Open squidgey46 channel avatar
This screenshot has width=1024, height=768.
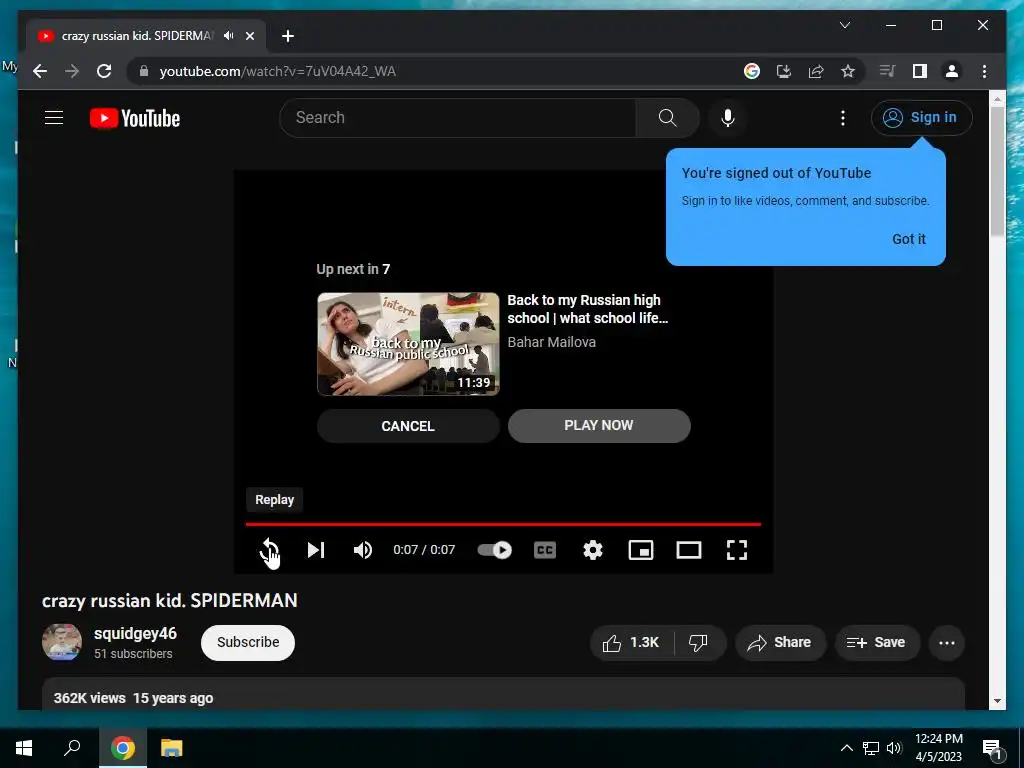62,642
